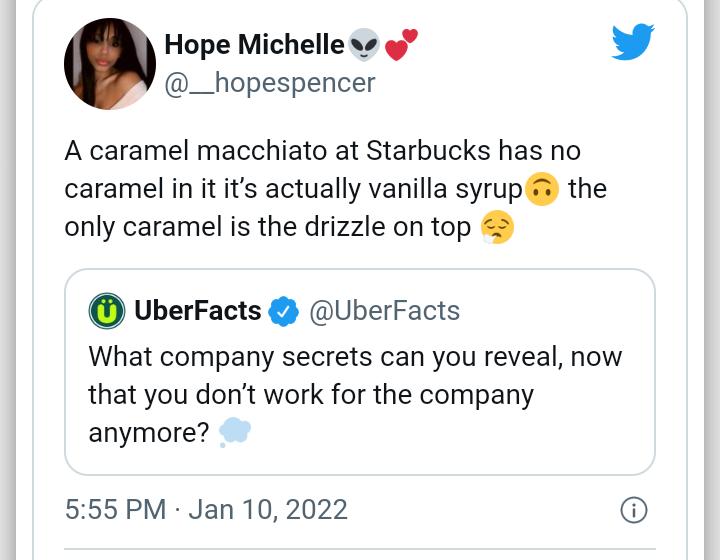This screenshot has width=720, height=560.
Task: Click the green UberFacts profile avatar
Action: (x=107, y=311)
